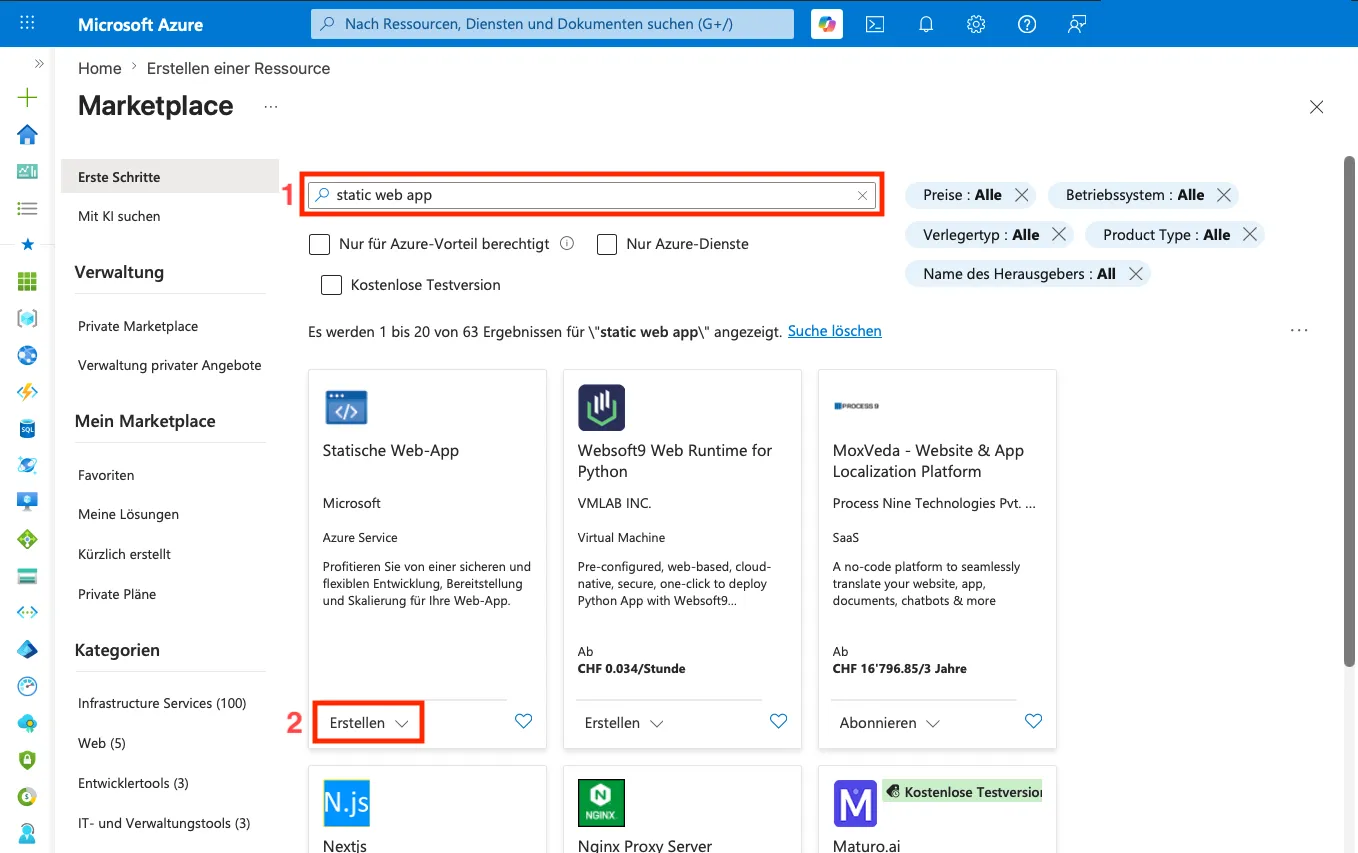Open Storage accounts icon in sidebar
The height and width of the screenshot is (853, 1358).
[28, 576]
